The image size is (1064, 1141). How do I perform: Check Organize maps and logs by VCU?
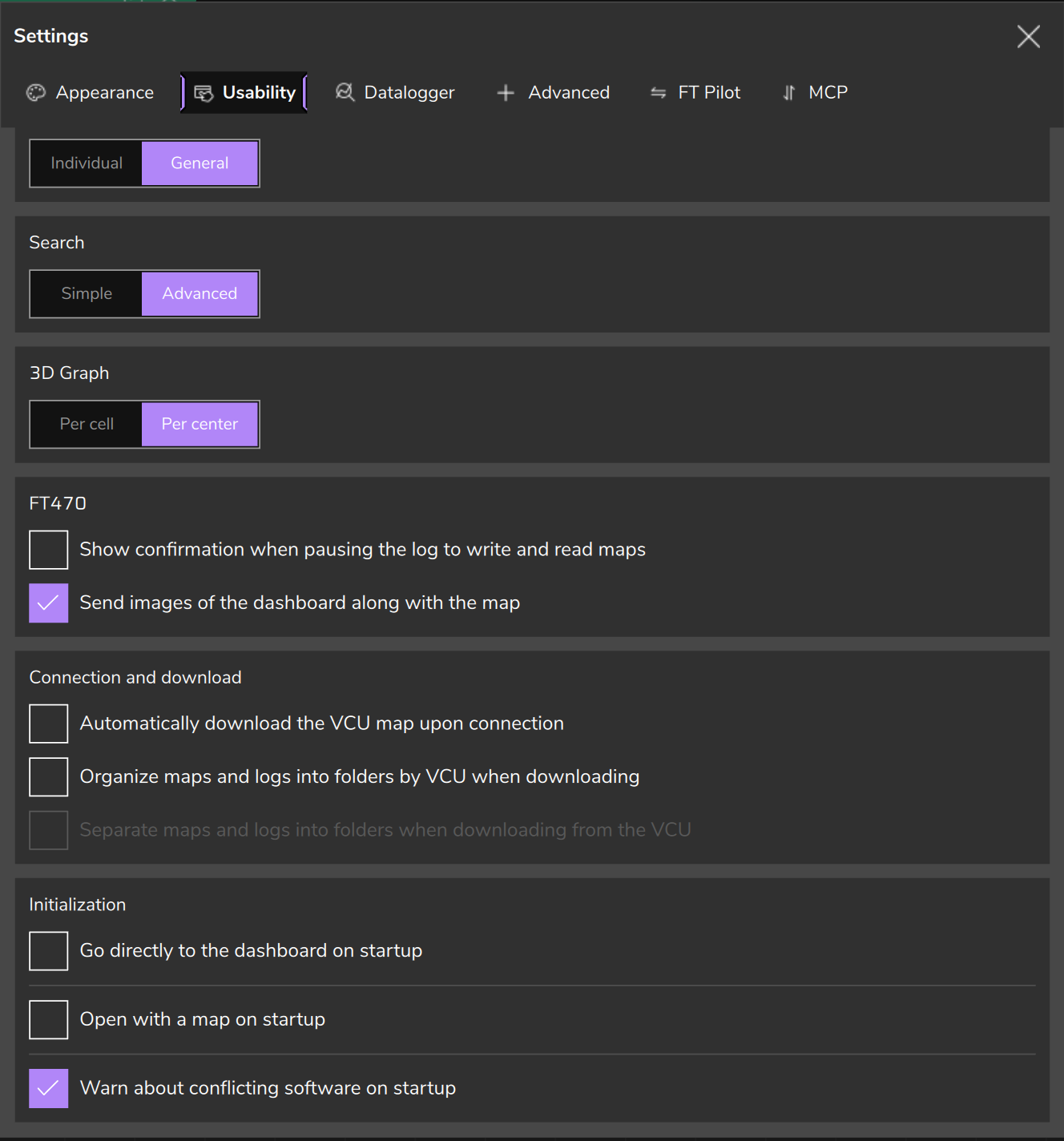tap(49, 777)
